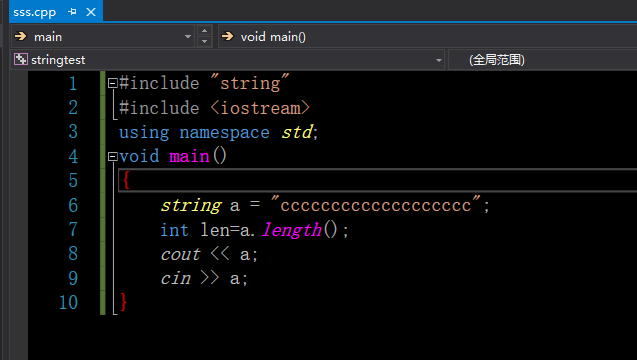Click the opening red brace on line 5

[126, 180]
